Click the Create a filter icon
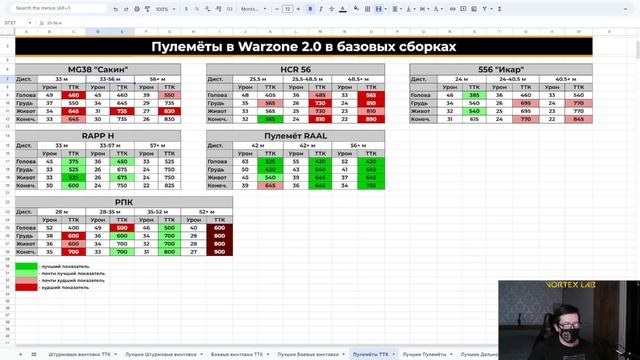This screenshot has width=640, height=360. click(484, 9)
